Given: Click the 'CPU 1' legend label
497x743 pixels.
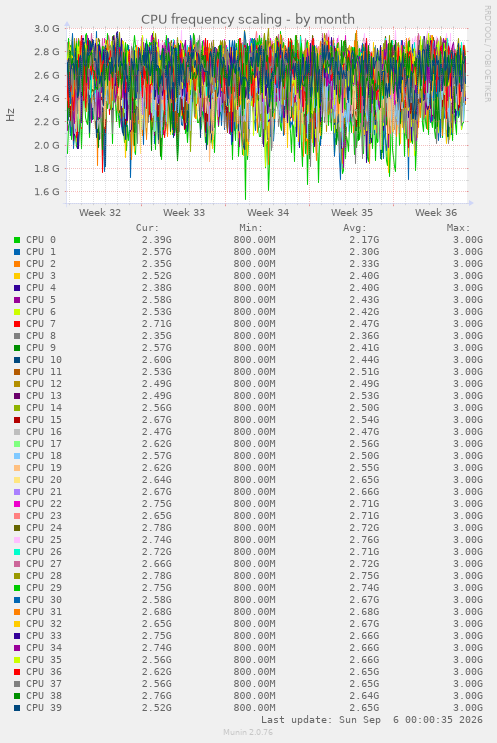Looking at the screenshot, I should click(x=41, y=252).
